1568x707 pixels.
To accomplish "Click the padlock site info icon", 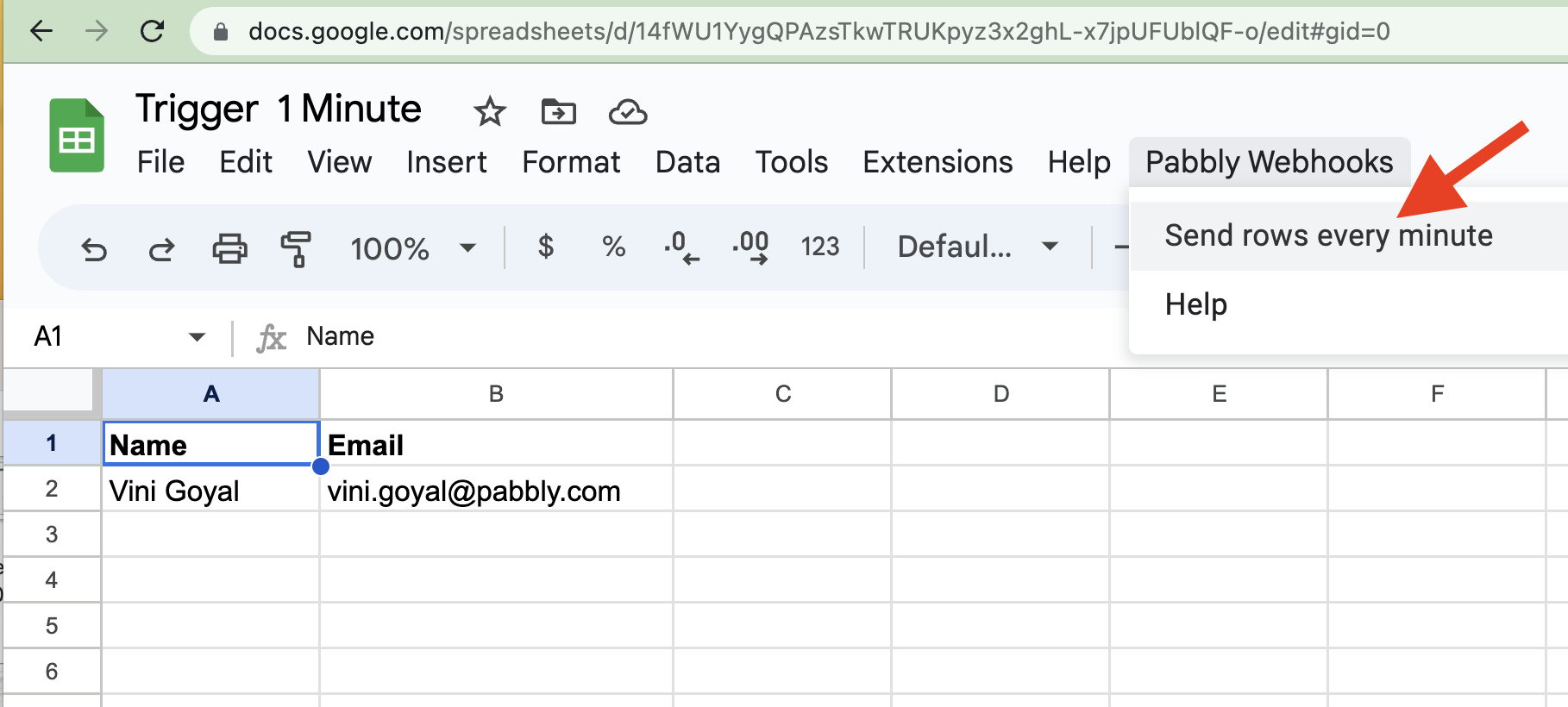I will point(221,32).
